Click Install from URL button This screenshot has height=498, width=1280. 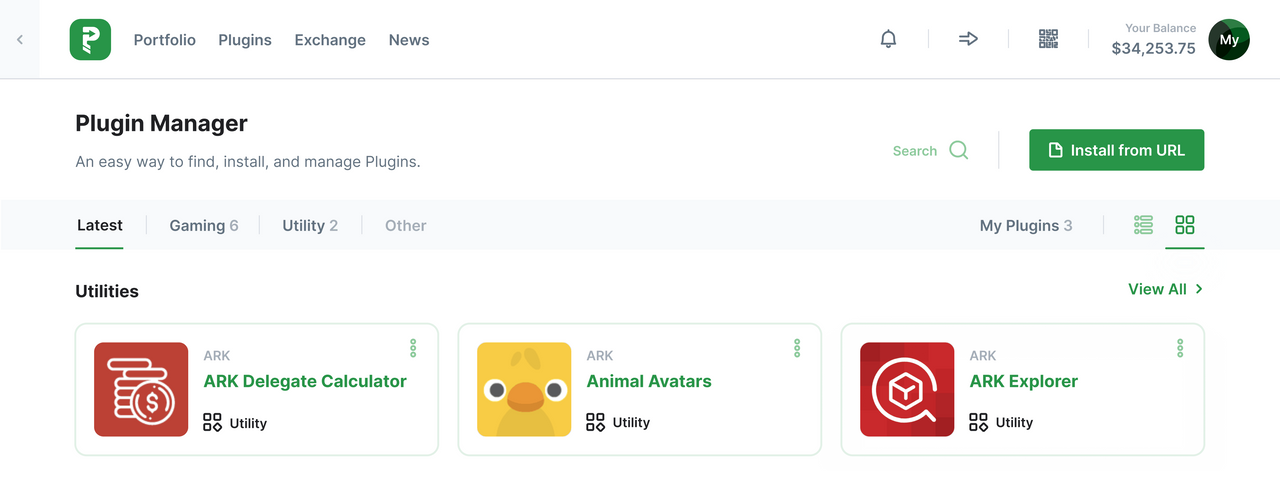(x=1116, y=150)
